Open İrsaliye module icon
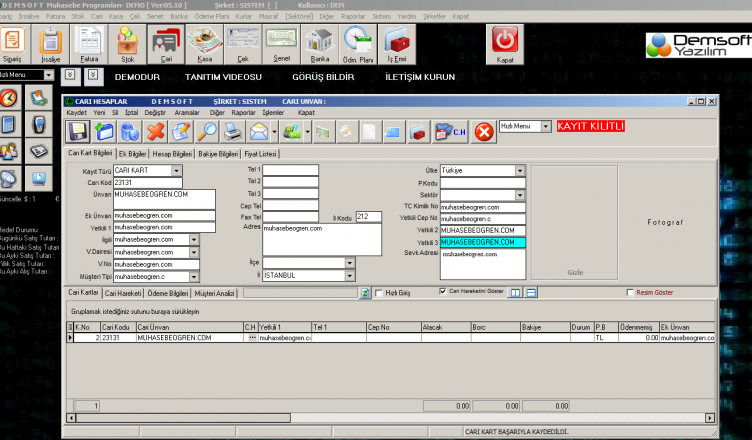The height and width of the screenshot is (440, 752). point(50,45)
